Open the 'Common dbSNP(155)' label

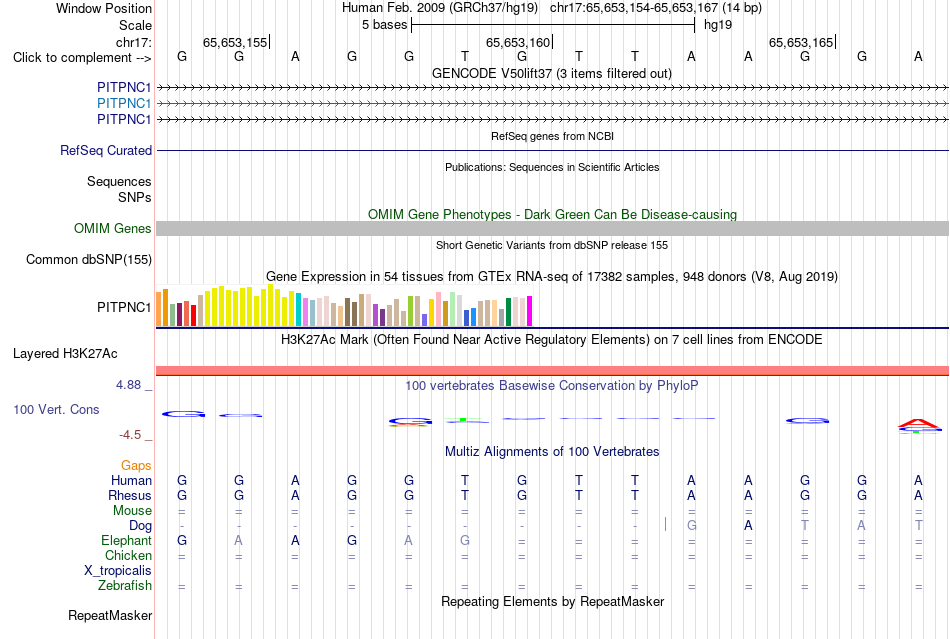(88, 259)
